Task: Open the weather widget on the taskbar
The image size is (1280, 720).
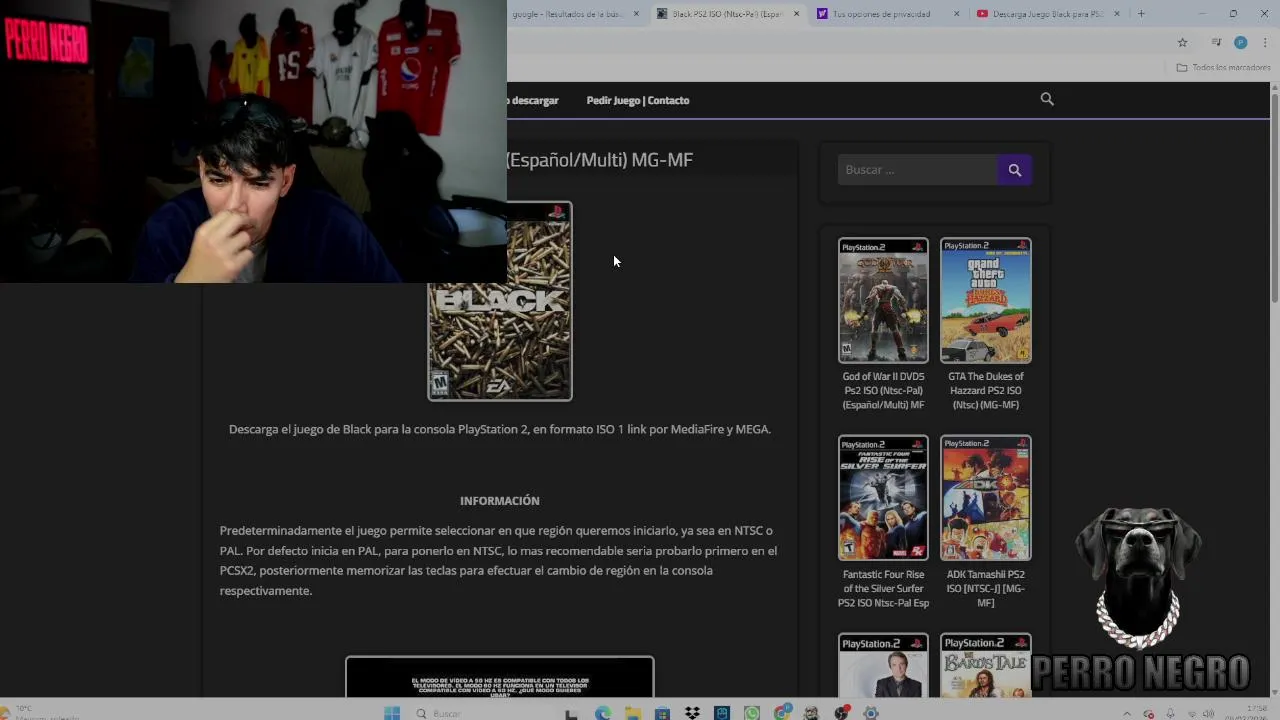Action: (x=40, y=713)
